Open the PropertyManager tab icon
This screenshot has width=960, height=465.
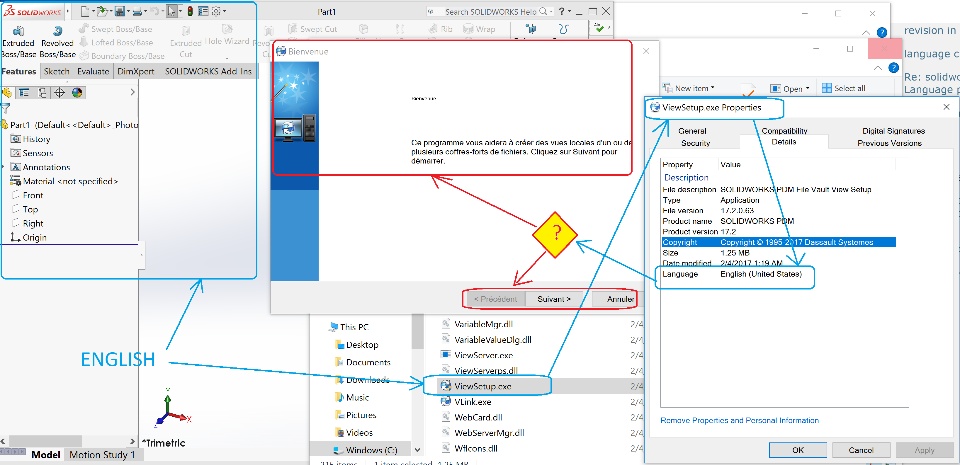coord(24,93)
